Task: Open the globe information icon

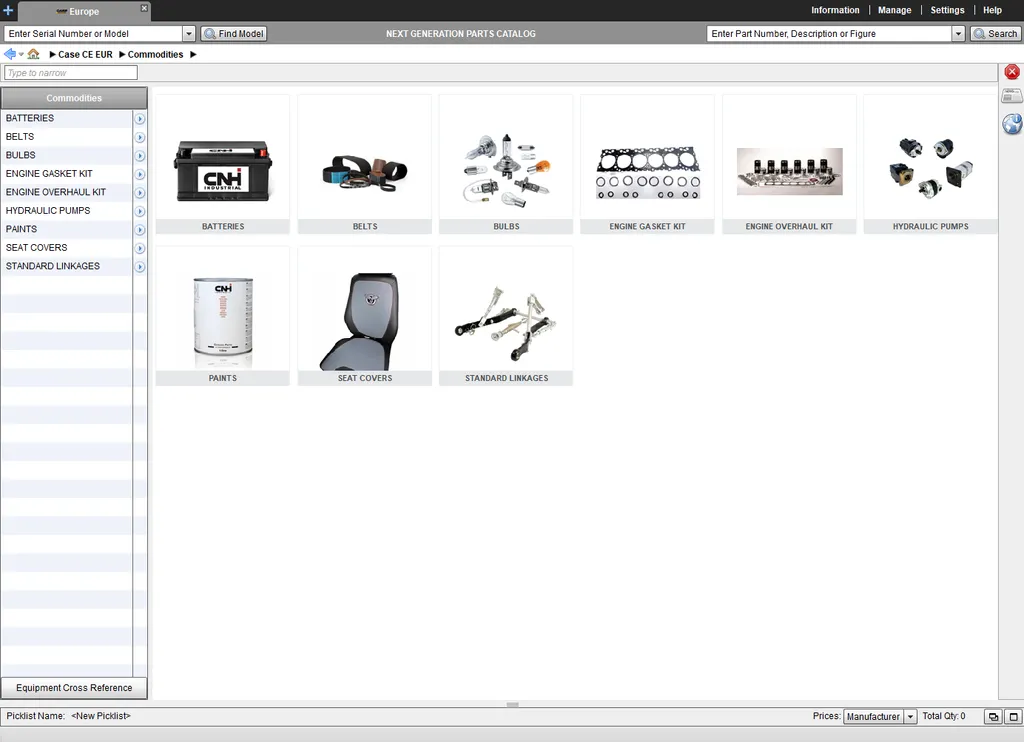Action: tap(1012, 123)
